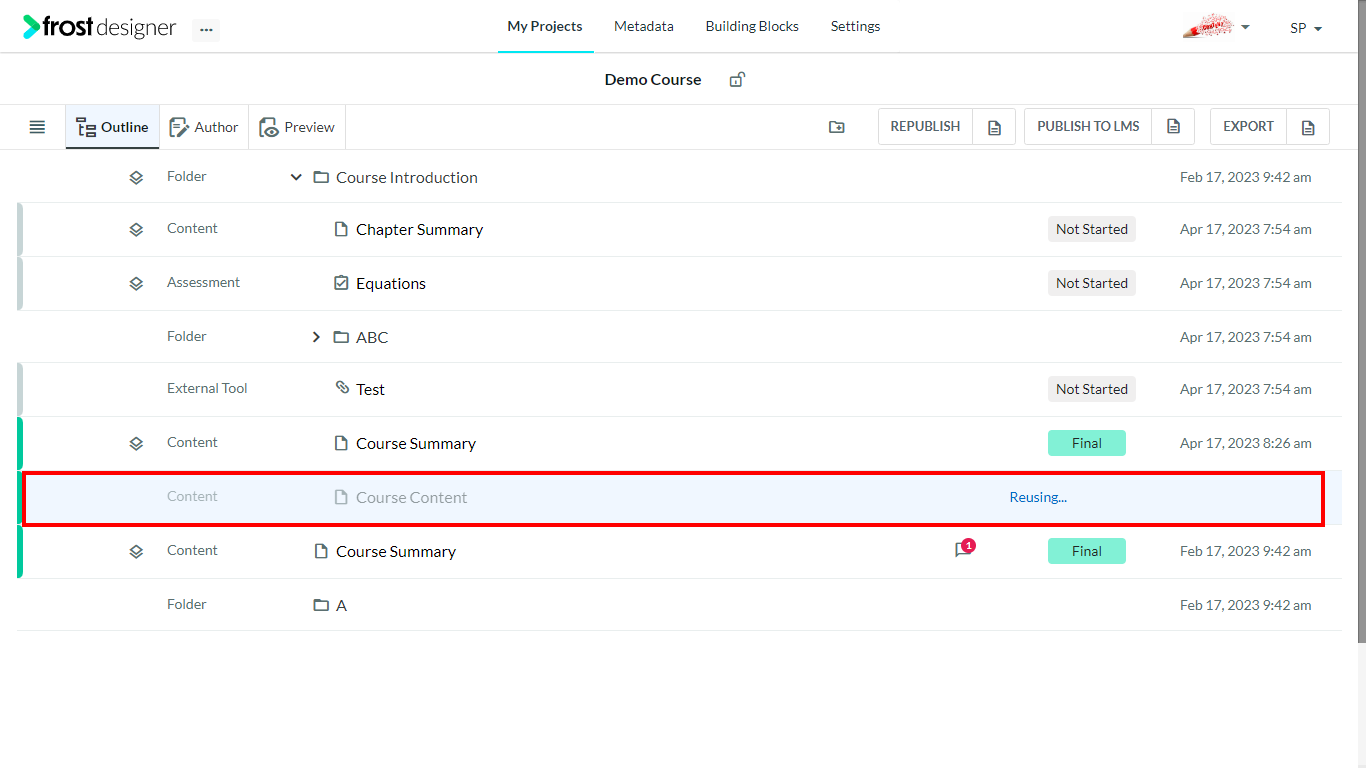The height and width of the screenshot is (768, 1366).
Task: Select the Course Content item being reused
Action: point(411,497)
